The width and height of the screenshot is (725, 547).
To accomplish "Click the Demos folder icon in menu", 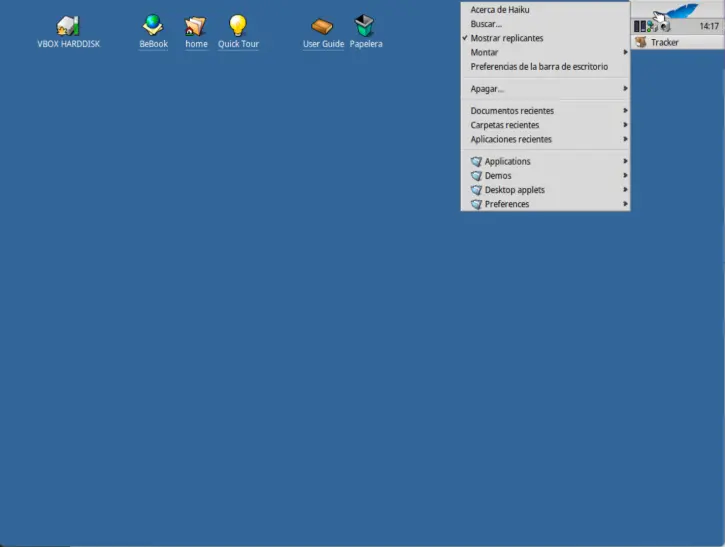I will point(476,176).
